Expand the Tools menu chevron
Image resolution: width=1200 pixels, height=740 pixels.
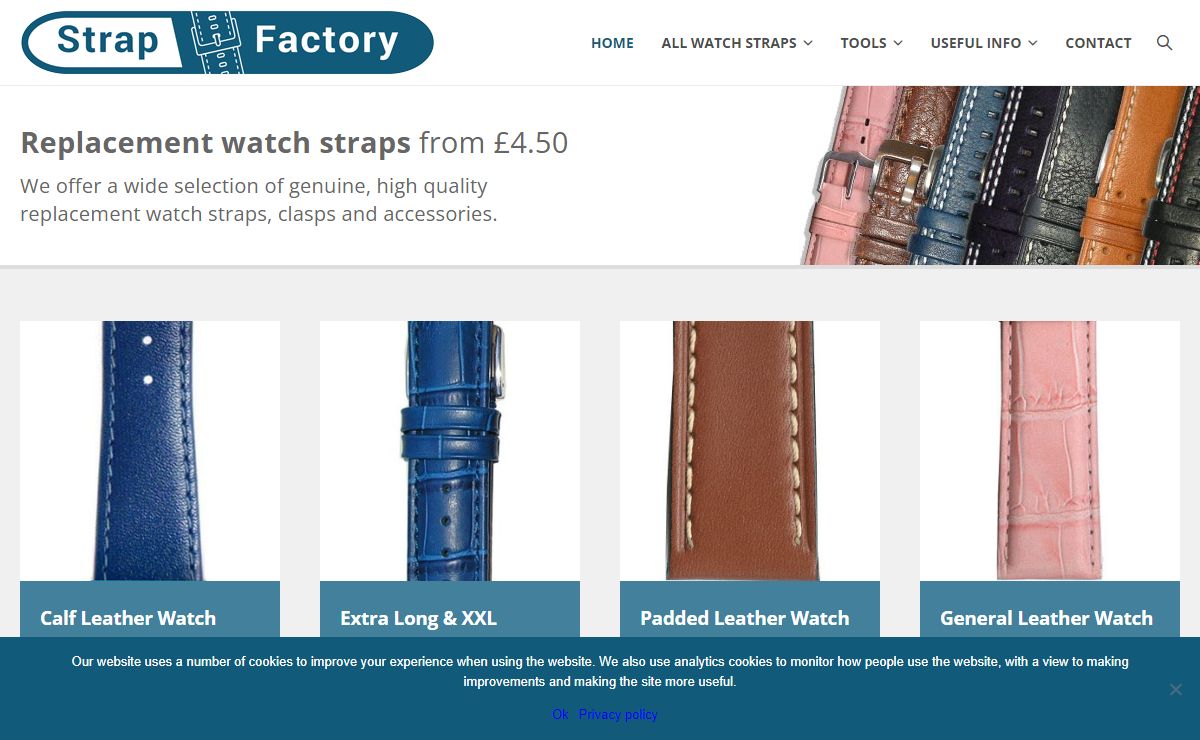[x=898, y=43]
